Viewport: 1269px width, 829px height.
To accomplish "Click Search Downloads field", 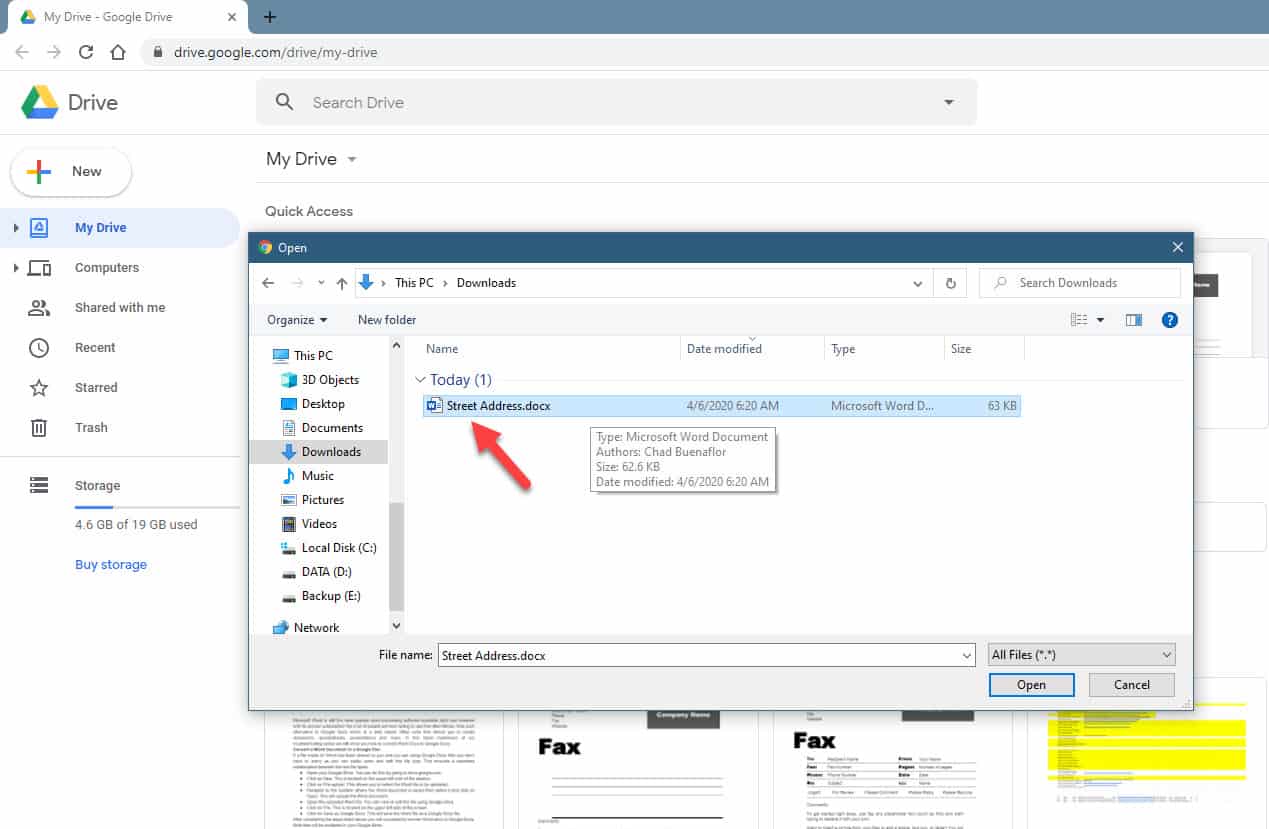I will tap(1080, 283).
